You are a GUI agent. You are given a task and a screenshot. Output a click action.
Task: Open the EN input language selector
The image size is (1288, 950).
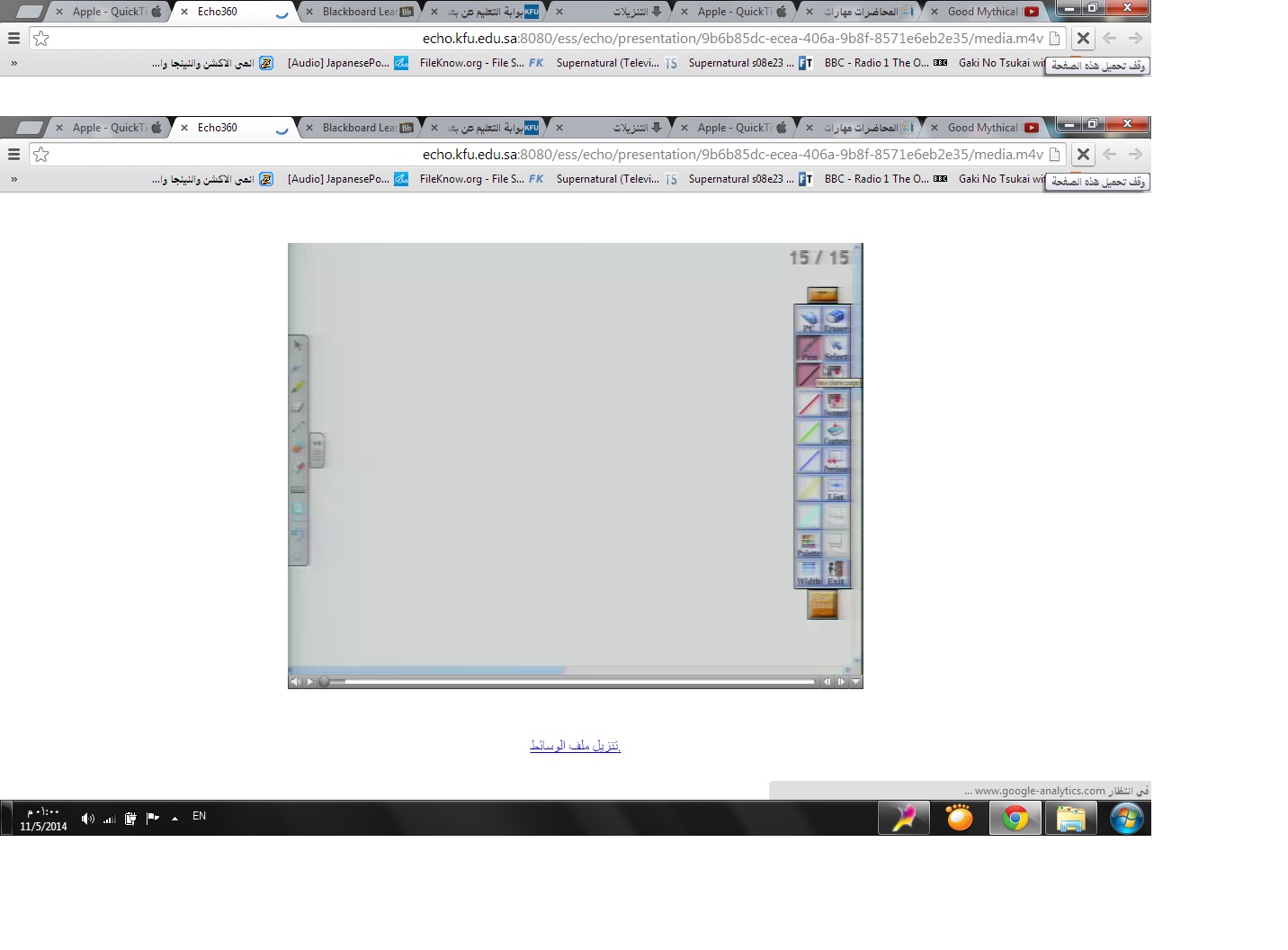[199, 816]
